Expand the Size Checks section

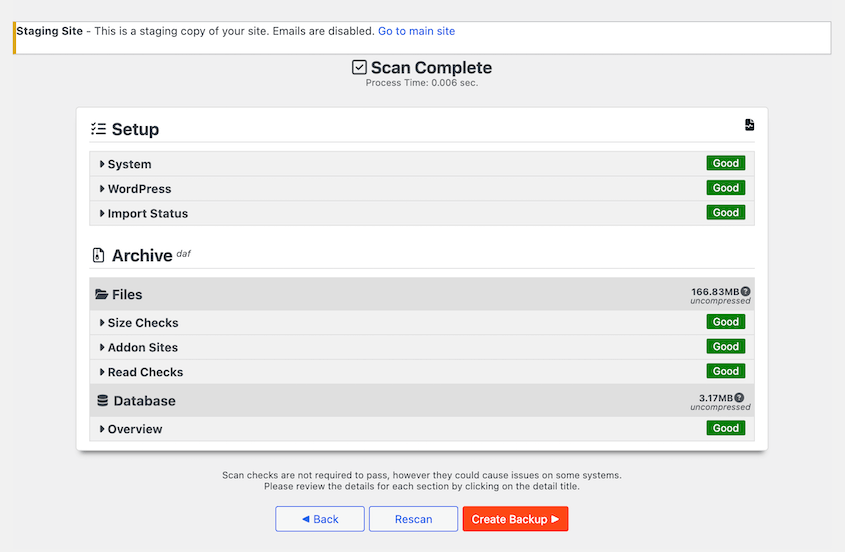pos(142,323)
